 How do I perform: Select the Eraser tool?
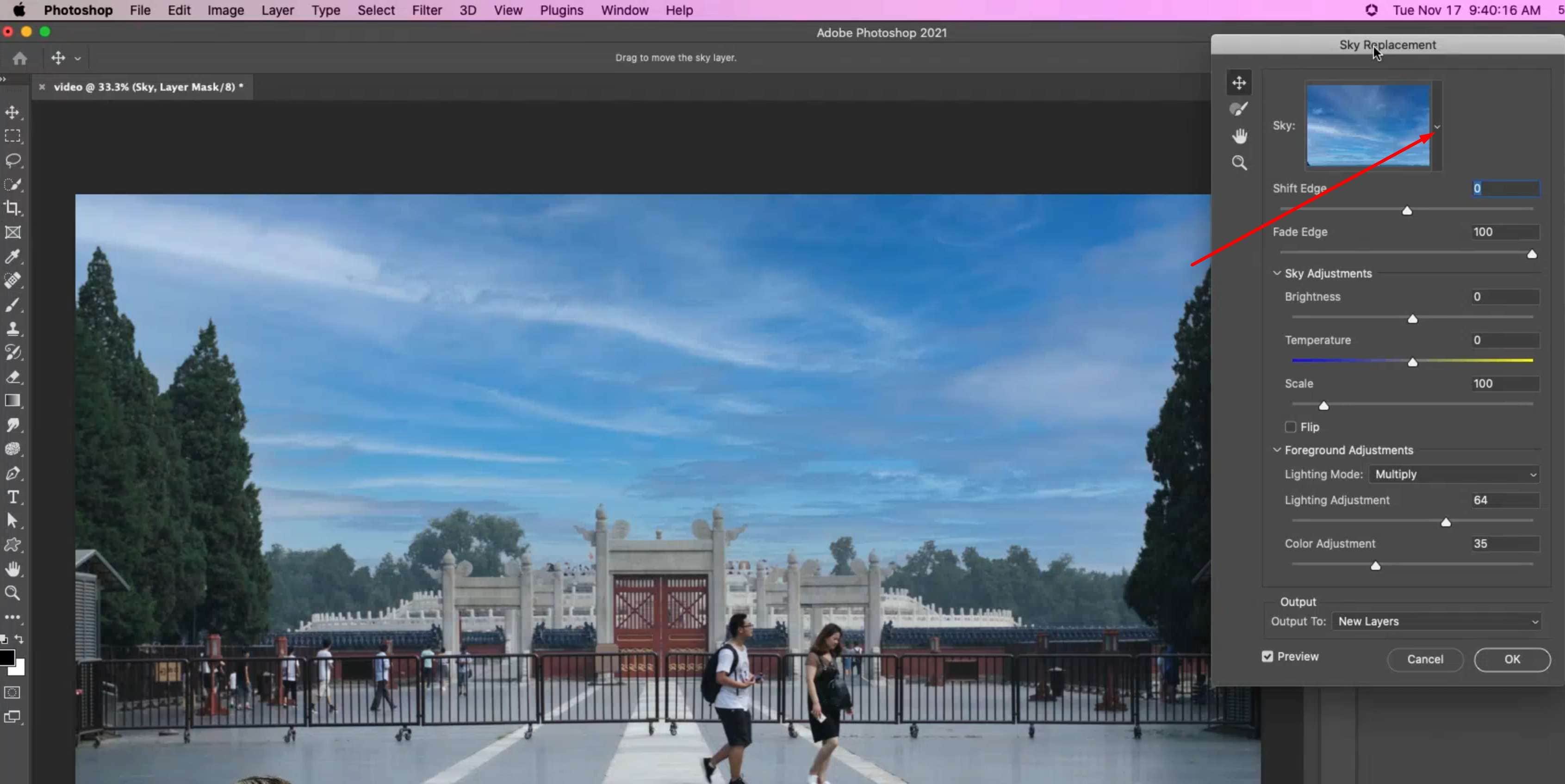tap(13, 377)
